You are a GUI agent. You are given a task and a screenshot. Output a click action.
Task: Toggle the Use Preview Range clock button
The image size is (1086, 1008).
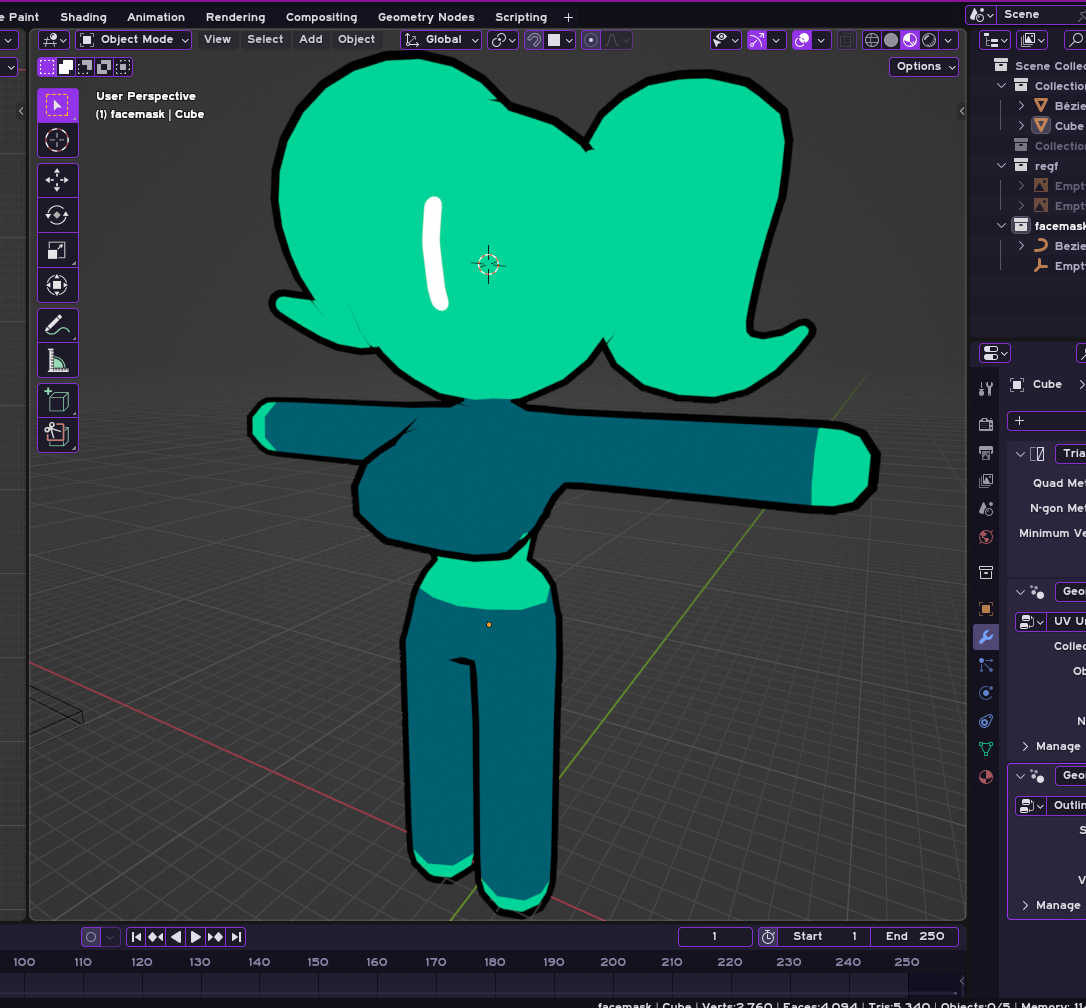(768, 937)
